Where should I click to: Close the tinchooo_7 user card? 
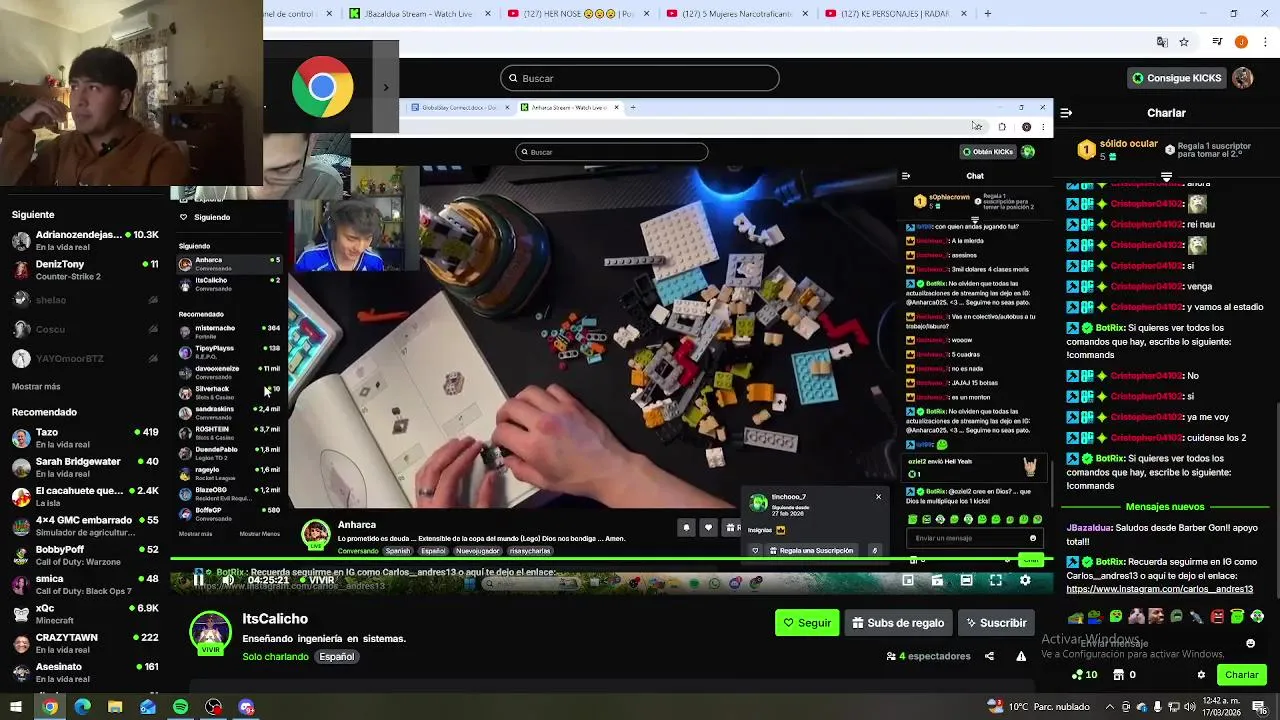click(878, 497)
